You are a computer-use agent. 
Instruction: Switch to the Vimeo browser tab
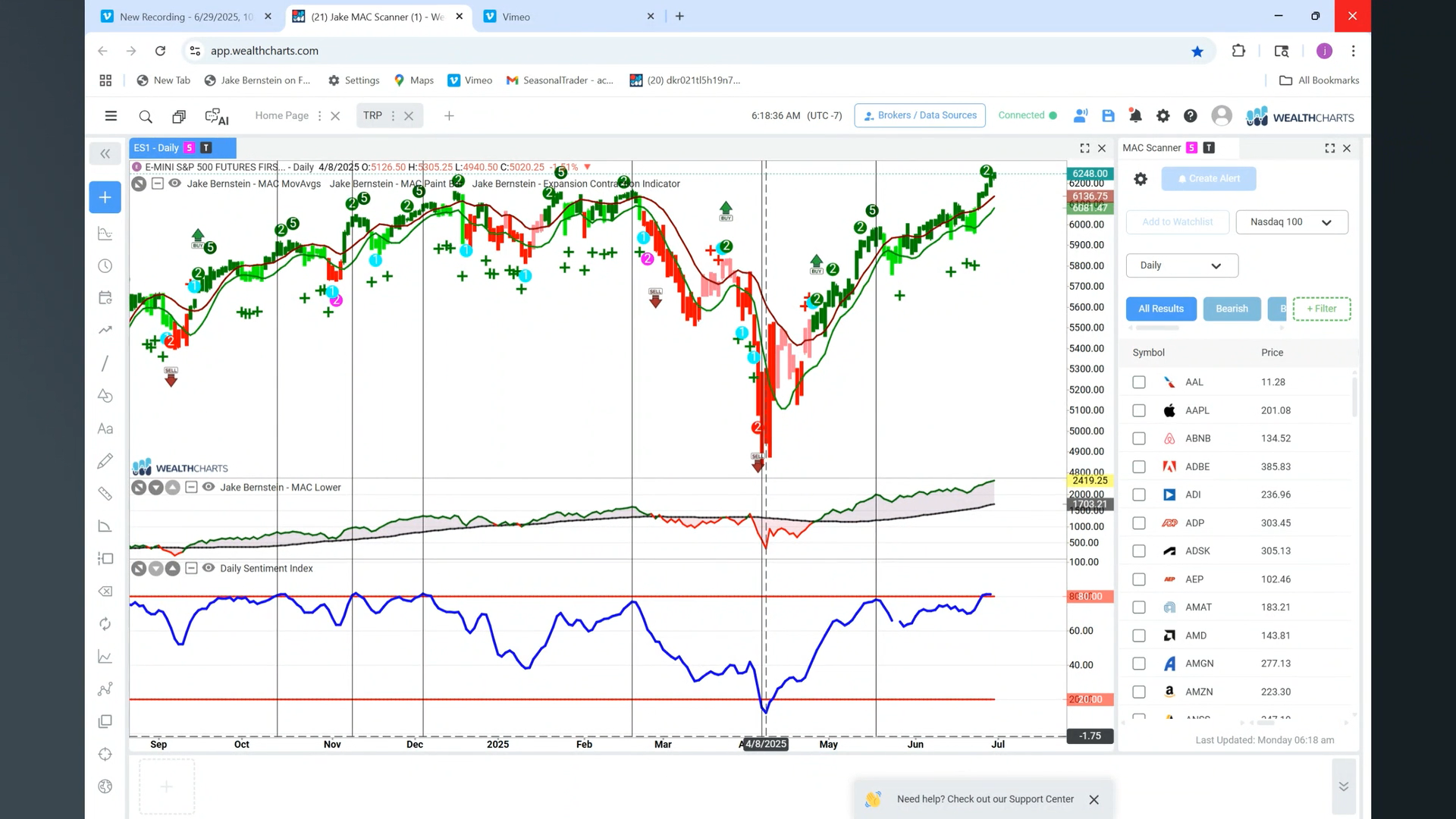[x=570, y=17]
